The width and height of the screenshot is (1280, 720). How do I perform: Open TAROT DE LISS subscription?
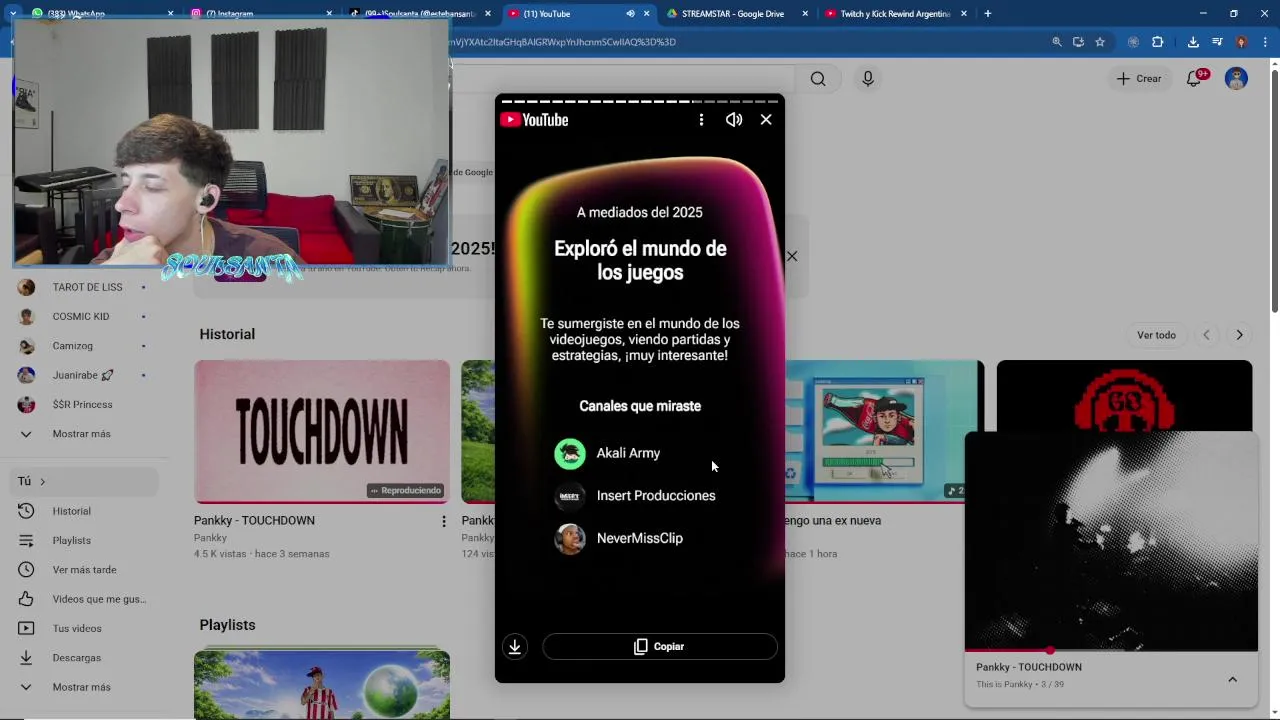click(87, 287)
